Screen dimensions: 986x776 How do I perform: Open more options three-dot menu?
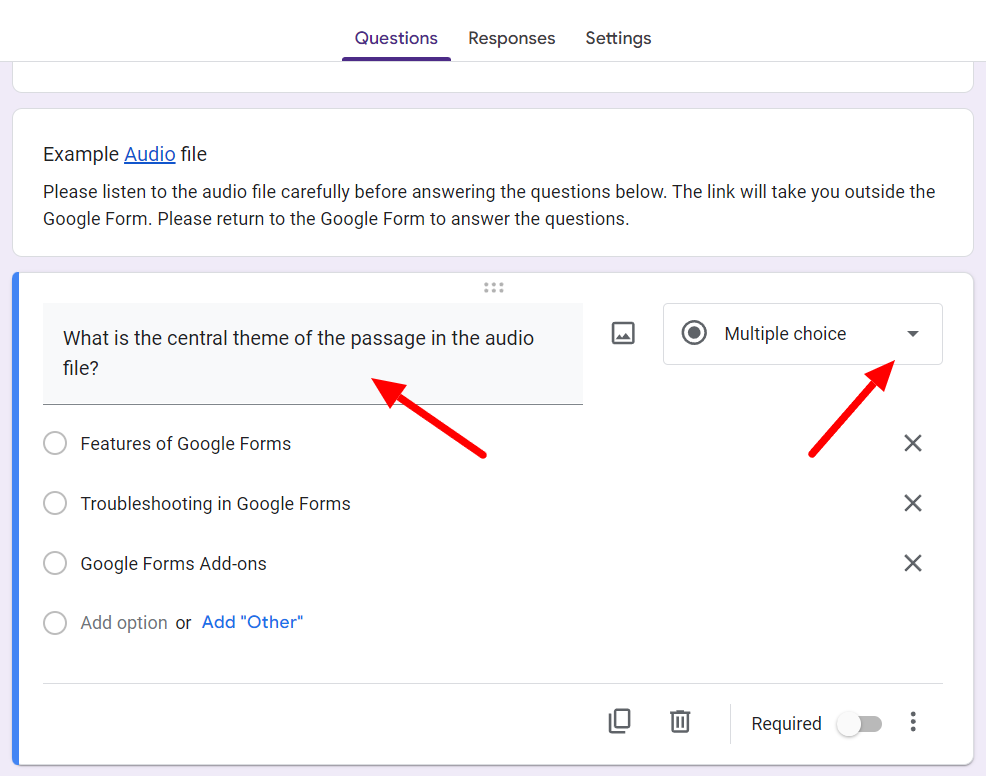913,722
